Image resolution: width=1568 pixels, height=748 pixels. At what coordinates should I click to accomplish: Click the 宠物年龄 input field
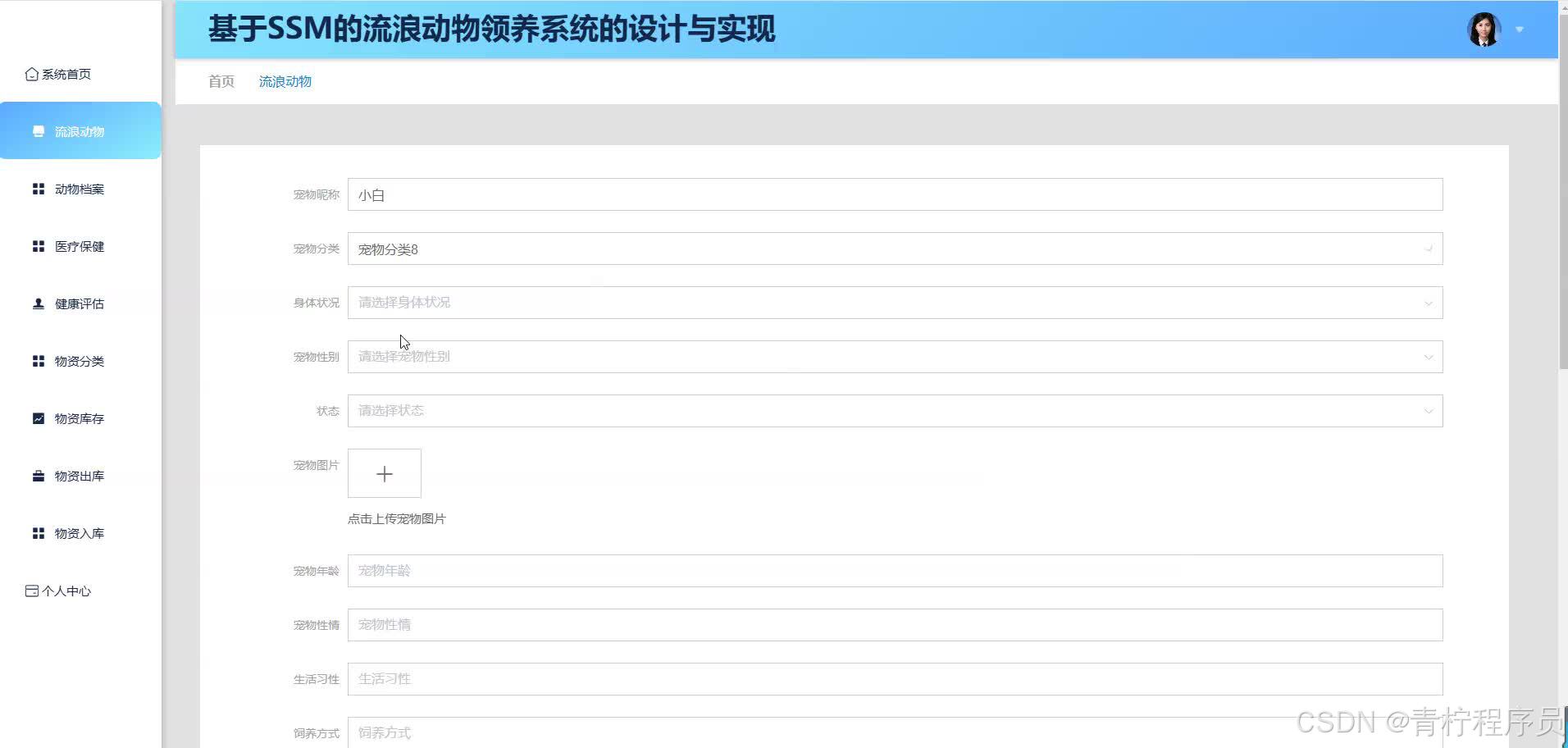click(x=895, y=571)
